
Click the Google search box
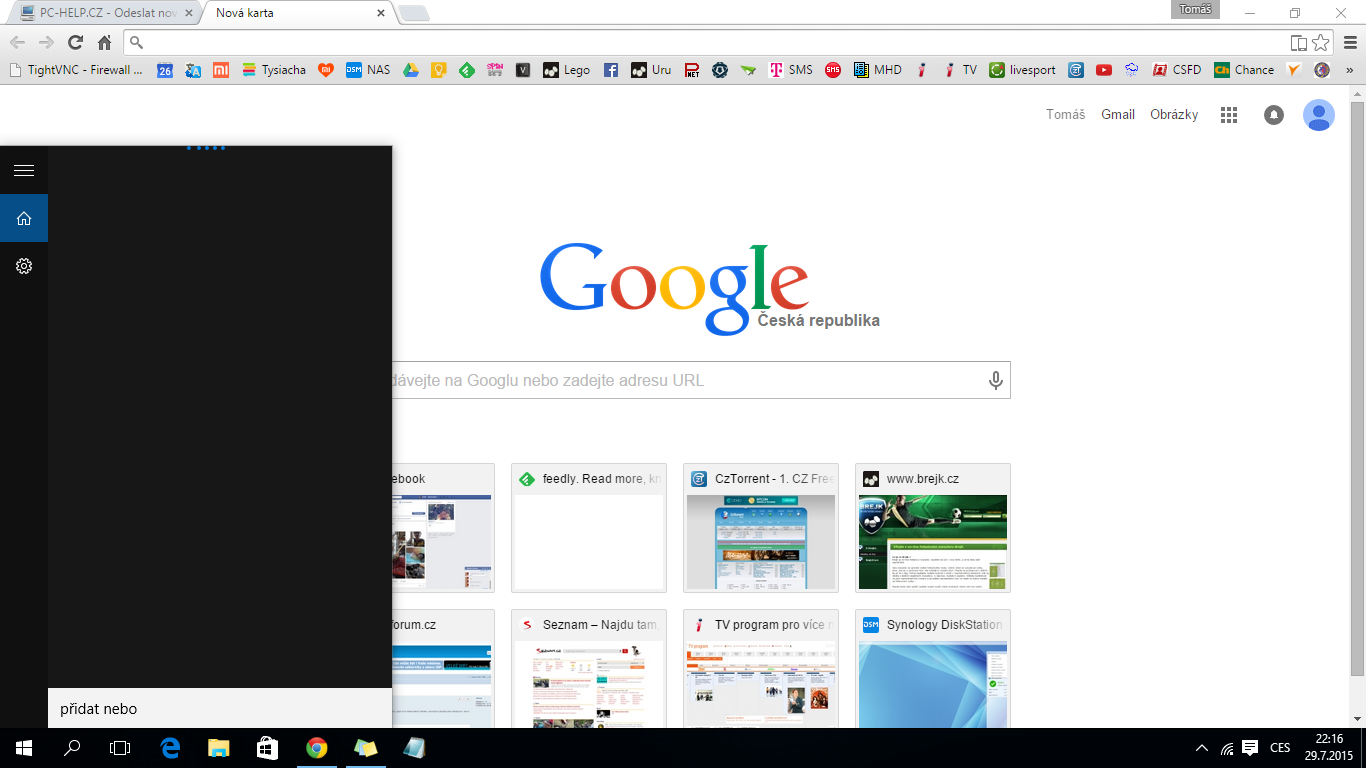(x=700, y=380)
